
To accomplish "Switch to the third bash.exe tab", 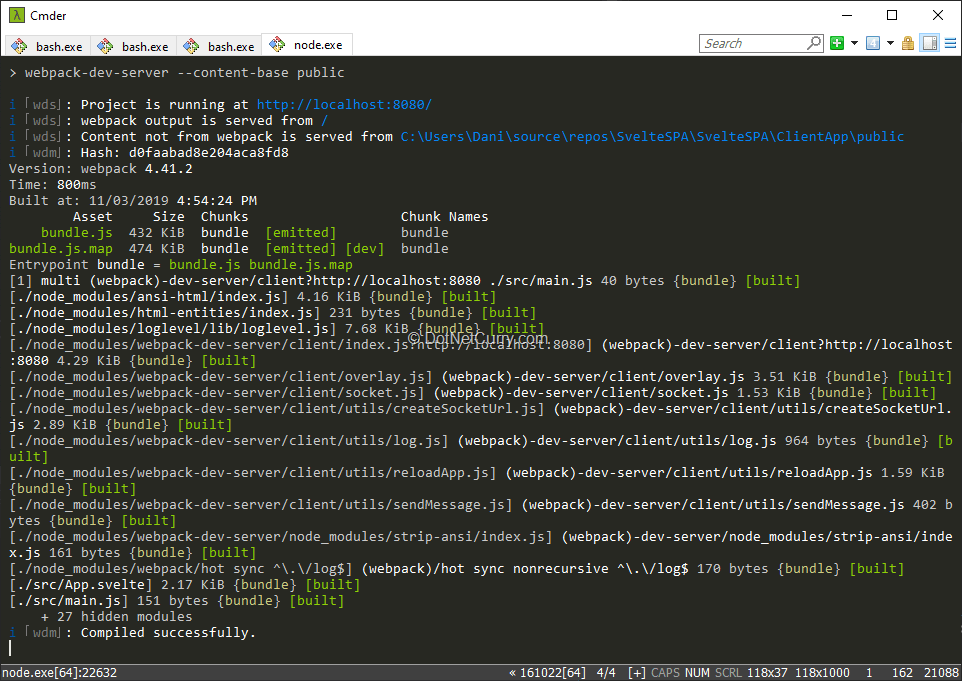I will (220, 46).
